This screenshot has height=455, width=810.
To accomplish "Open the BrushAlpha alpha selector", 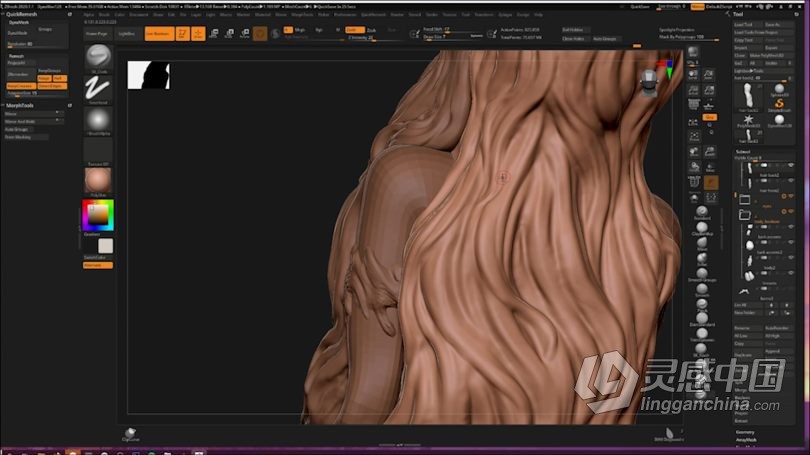I will tap(98, 120).
